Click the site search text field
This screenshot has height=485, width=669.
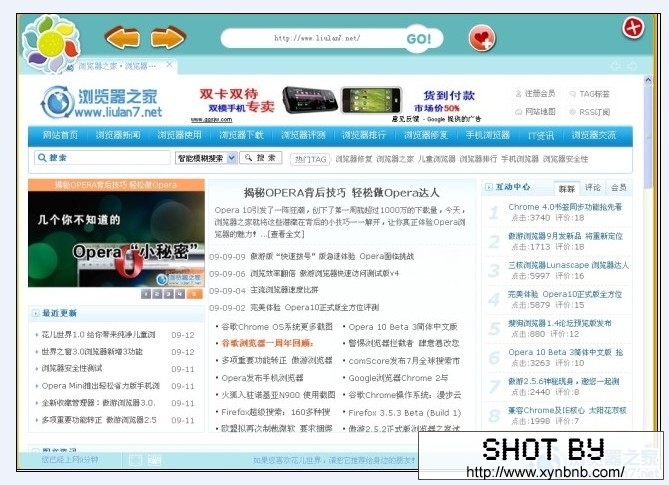pos(102,157)
